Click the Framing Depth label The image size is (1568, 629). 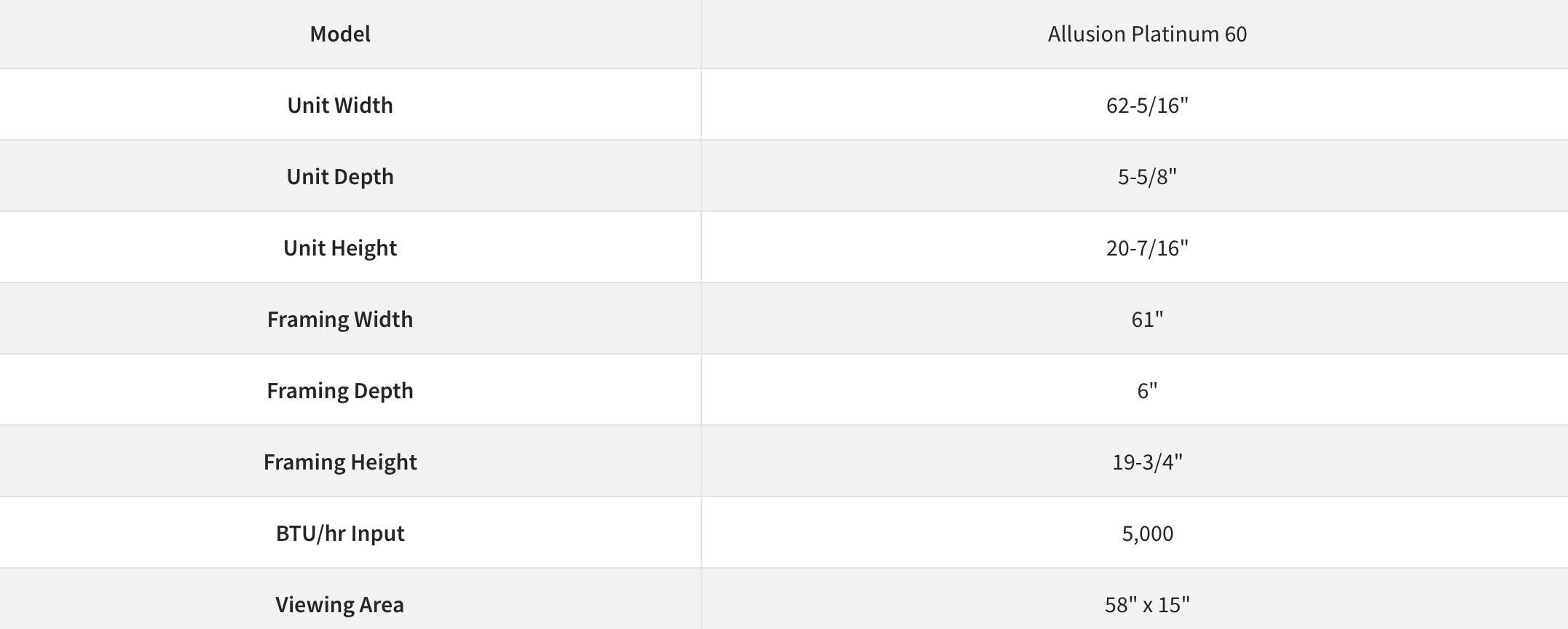tap(340, 391)
